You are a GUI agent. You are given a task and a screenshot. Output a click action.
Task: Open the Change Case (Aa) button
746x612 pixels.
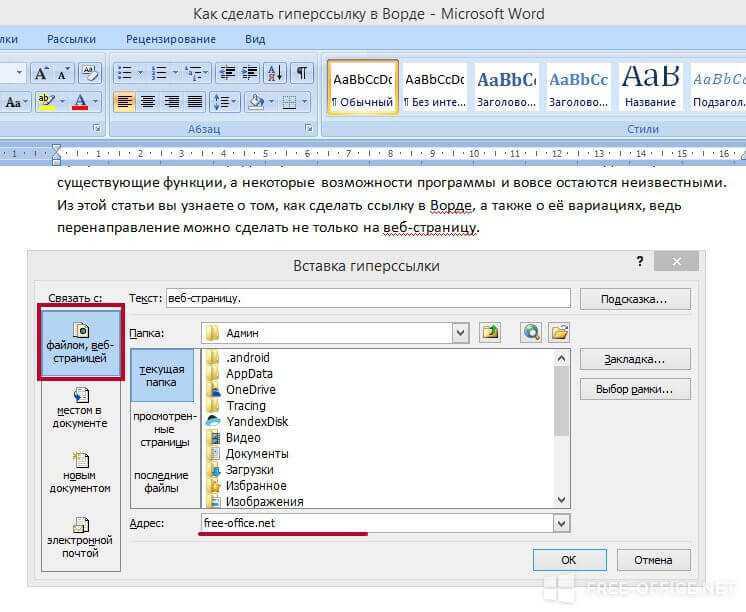(x=16, y=102)
